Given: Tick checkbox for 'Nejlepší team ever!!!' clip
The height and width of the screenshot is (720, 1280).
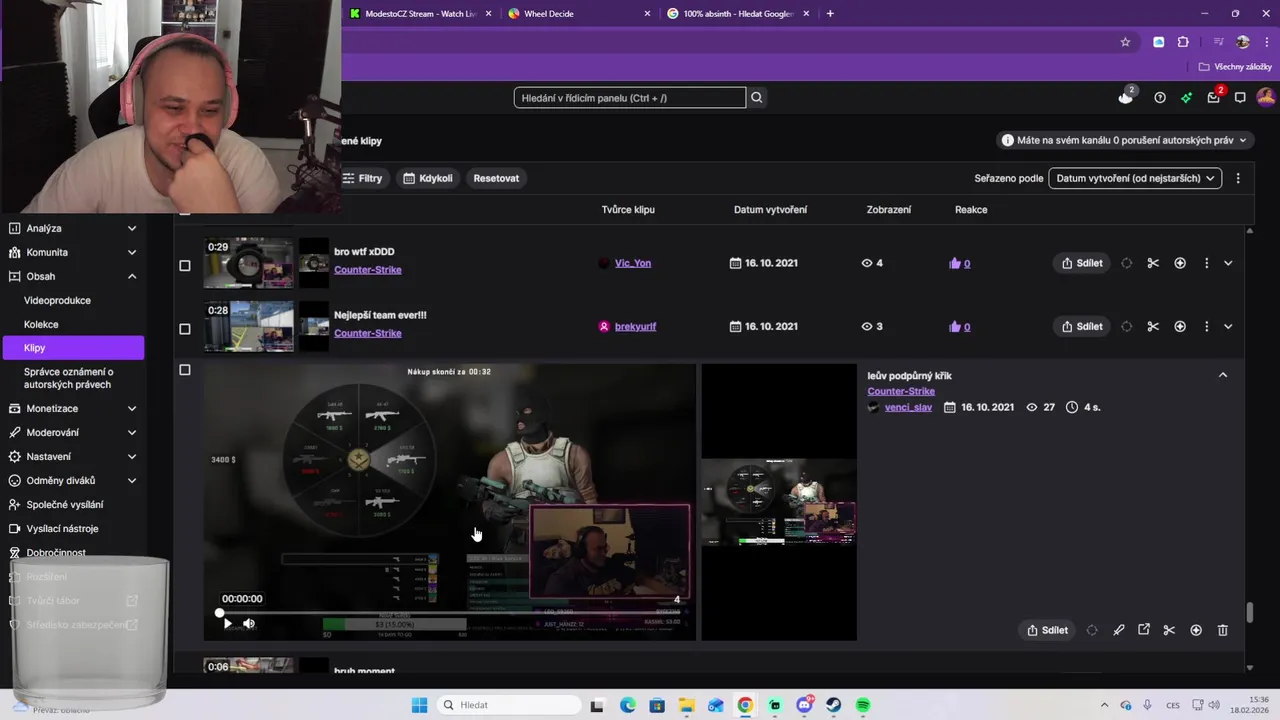Looking at the screenshot, I should tap(184, 328).
